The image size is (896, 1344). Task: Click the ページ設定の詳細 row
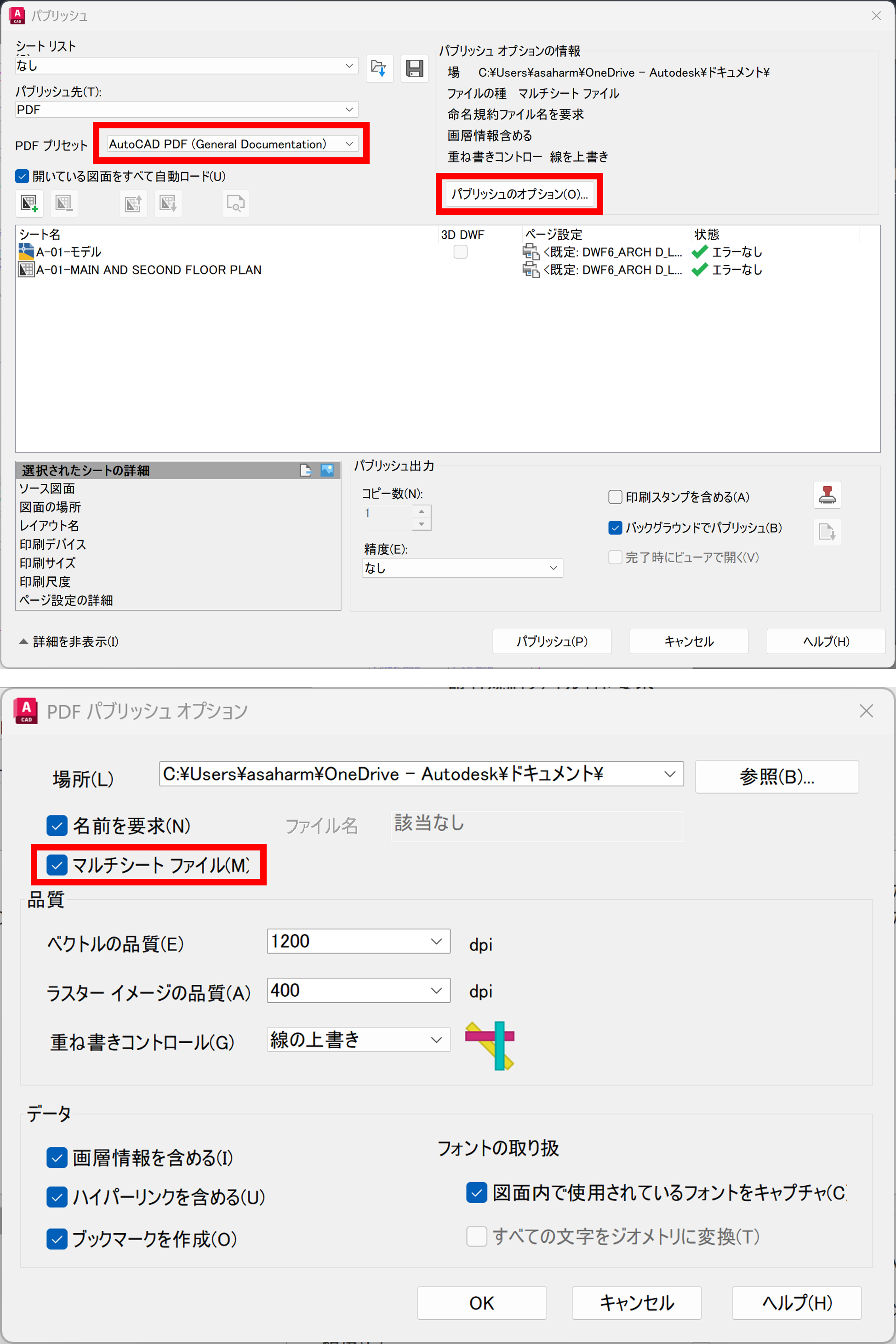(178, 600)
